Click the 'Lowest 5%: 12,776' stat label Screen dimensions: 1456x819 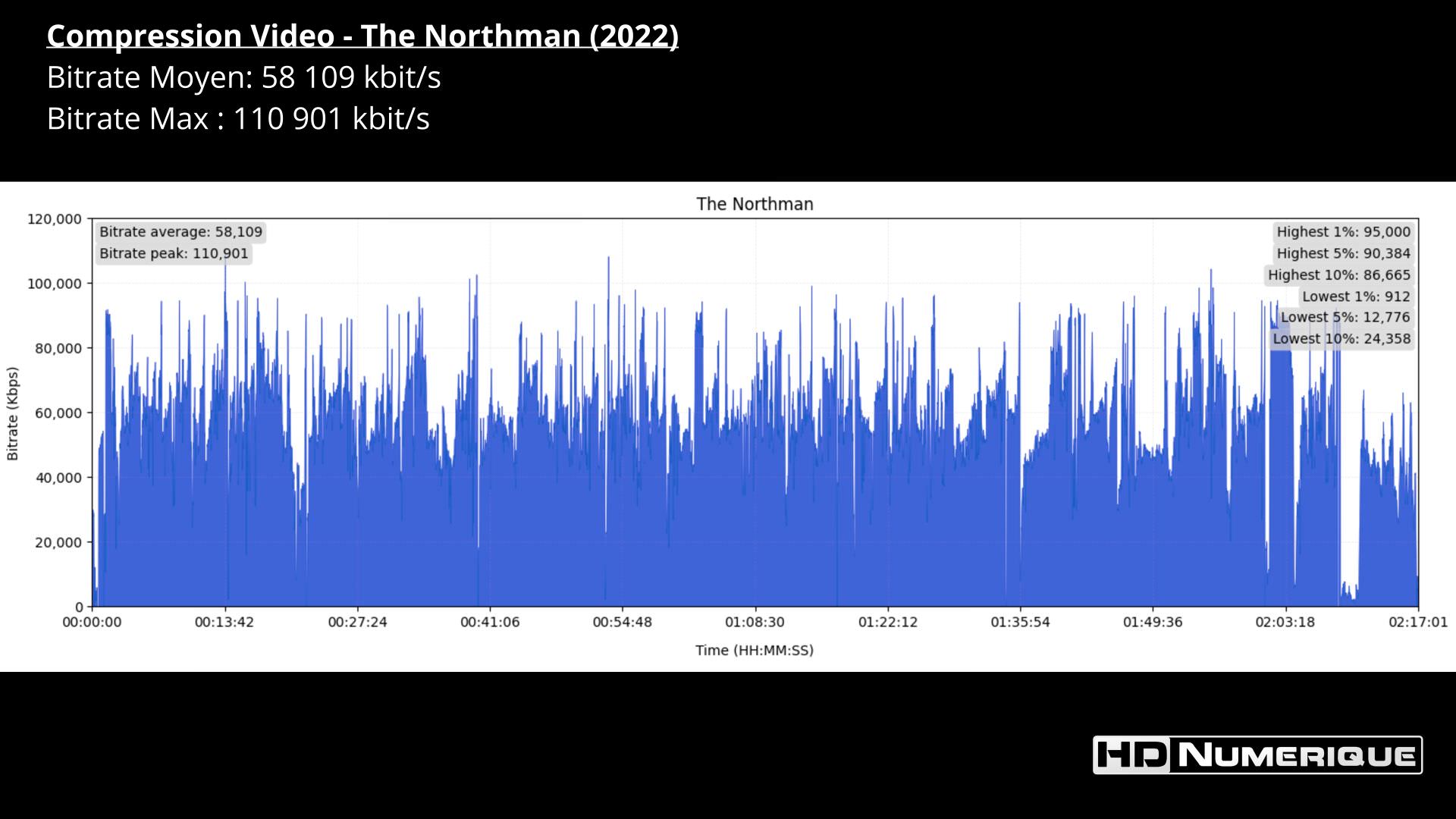1345,317
